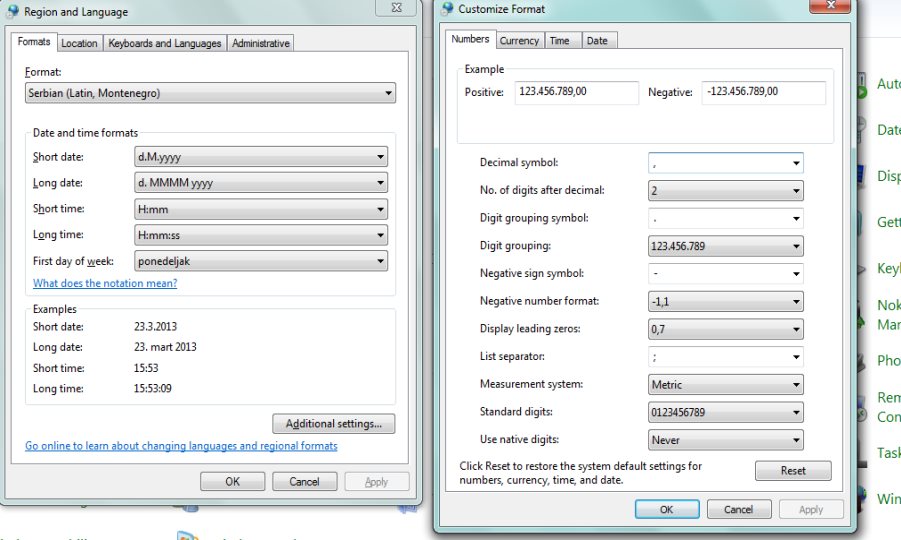Expand the Decimal symbol combo box

[x=725, y=163]
